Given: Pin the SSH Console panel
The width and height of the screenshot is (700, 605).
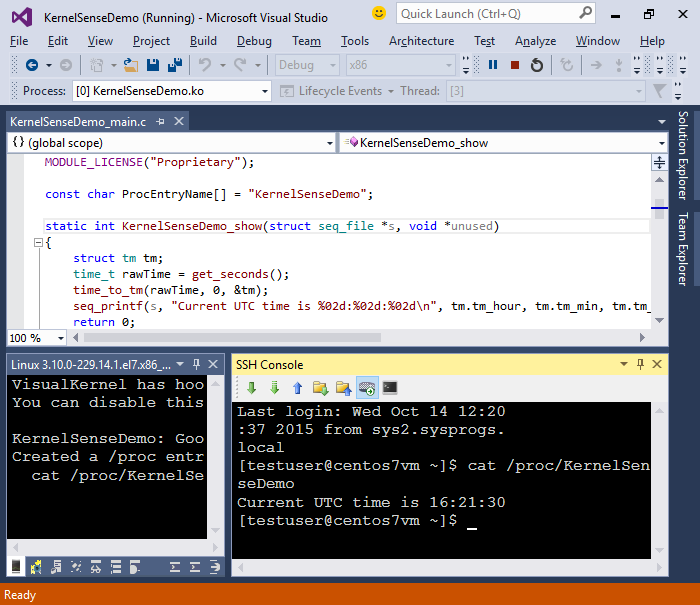Looking at the screenshot, I should (640, 364).
